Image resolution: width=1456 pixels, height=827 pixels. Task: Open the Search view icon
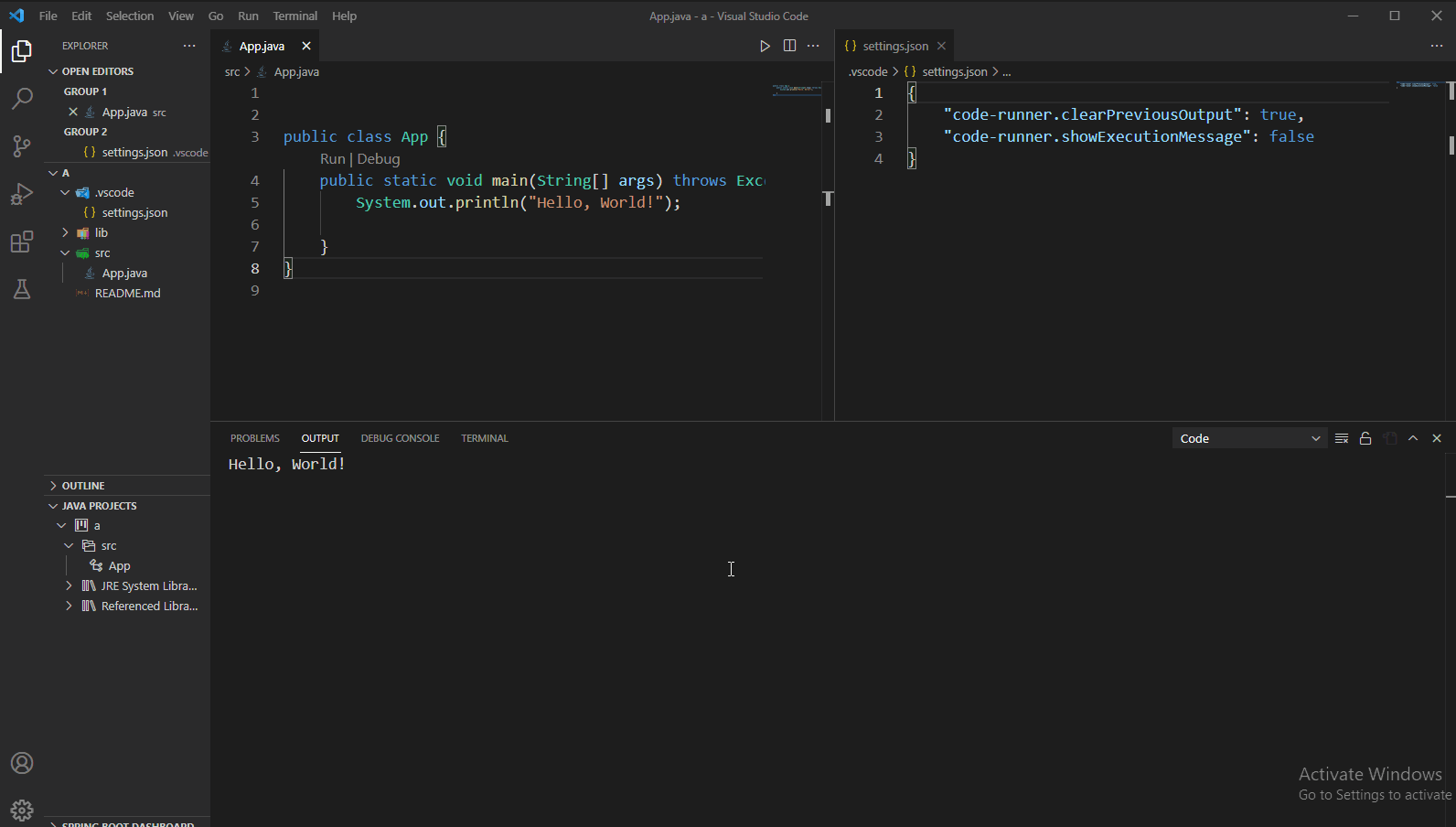pyautogui.click(x=22, y=99)
